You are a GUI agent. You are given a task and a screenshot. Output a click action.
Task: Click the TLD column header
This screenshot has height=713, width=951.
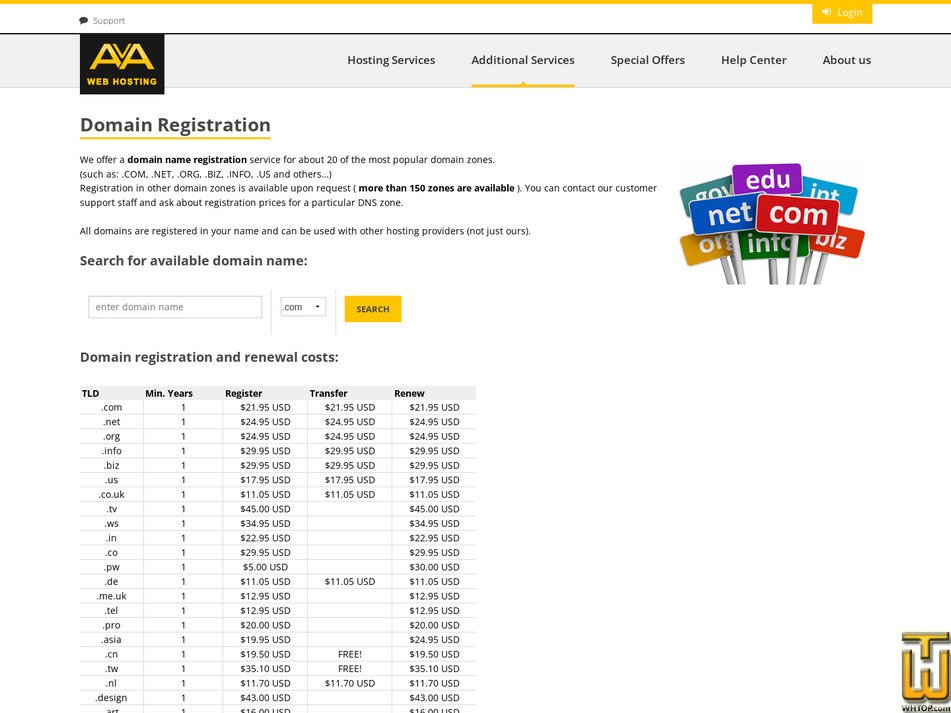(90, 393)
